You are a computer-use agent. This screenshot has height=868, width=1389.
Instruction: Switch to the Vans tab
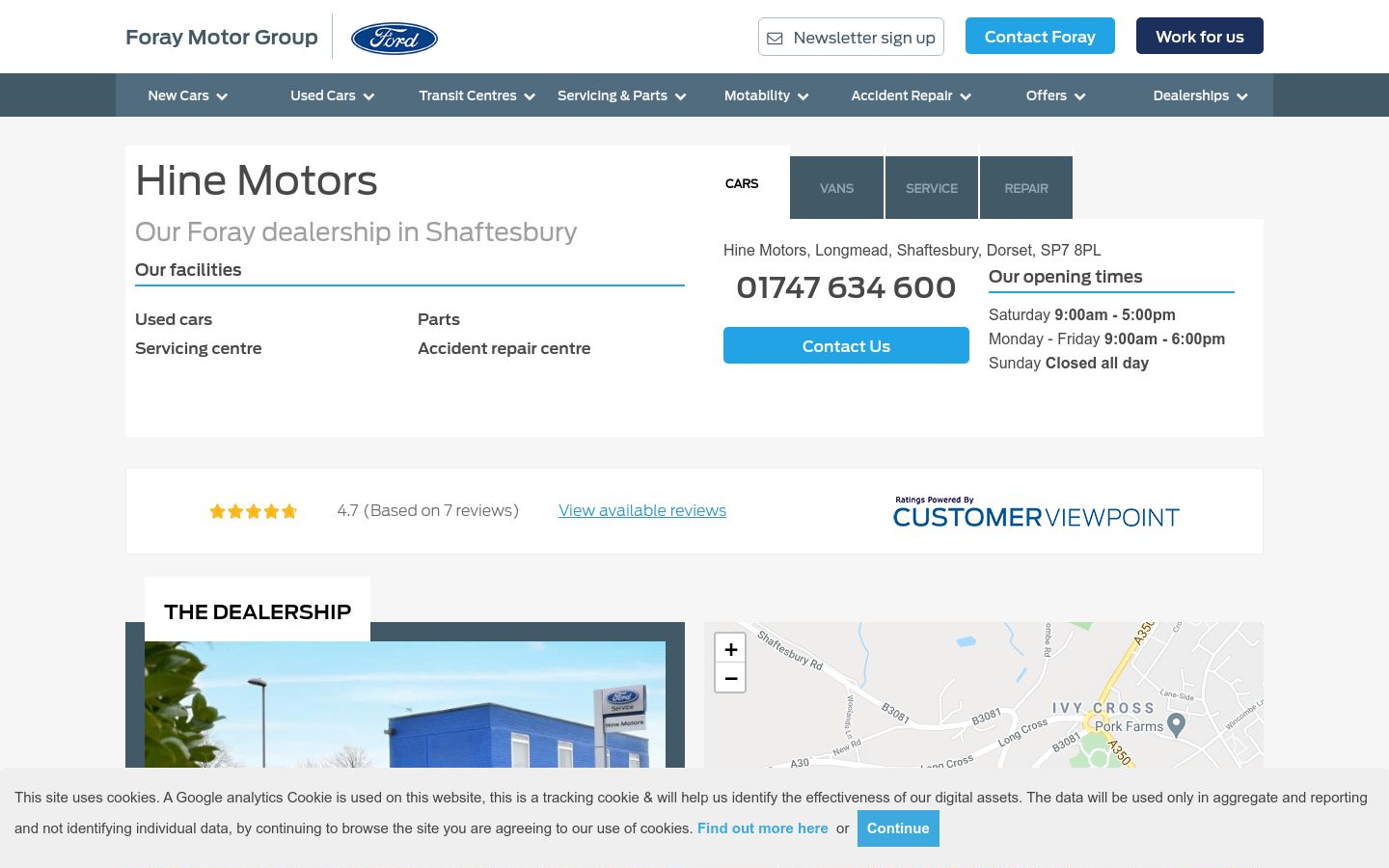[x=837, y=188]
